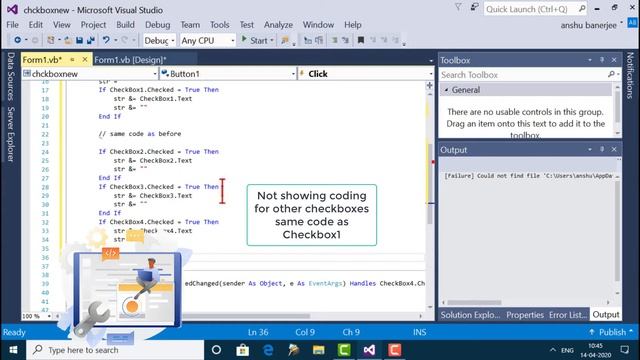Open the Data Sources side tab
Image resolution: width=640 pixels, height=360 pixels.
(x=11, y=76)
